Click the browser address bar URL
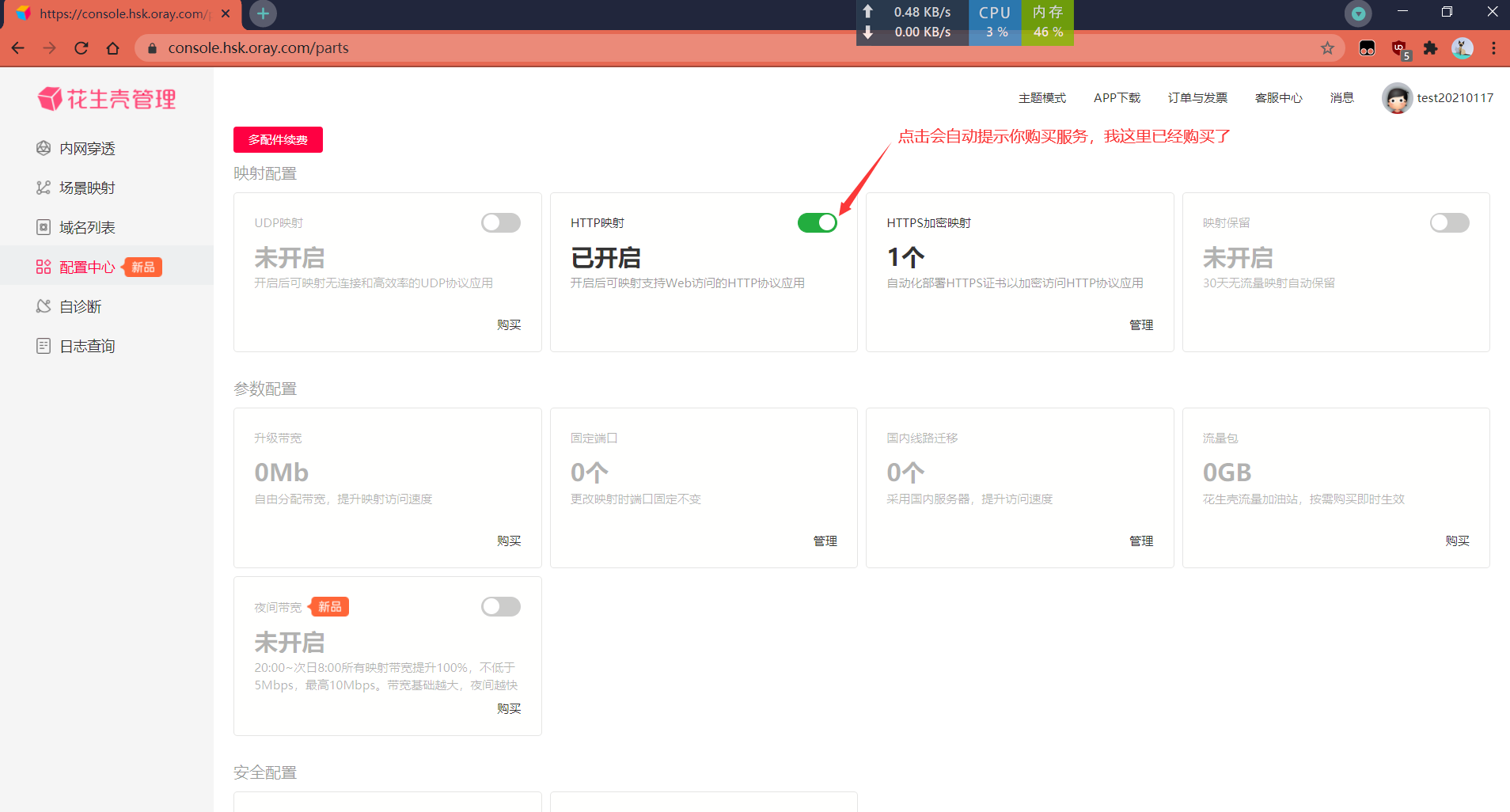This screenshot has width=1510, height=812. (x=258, y=48)
